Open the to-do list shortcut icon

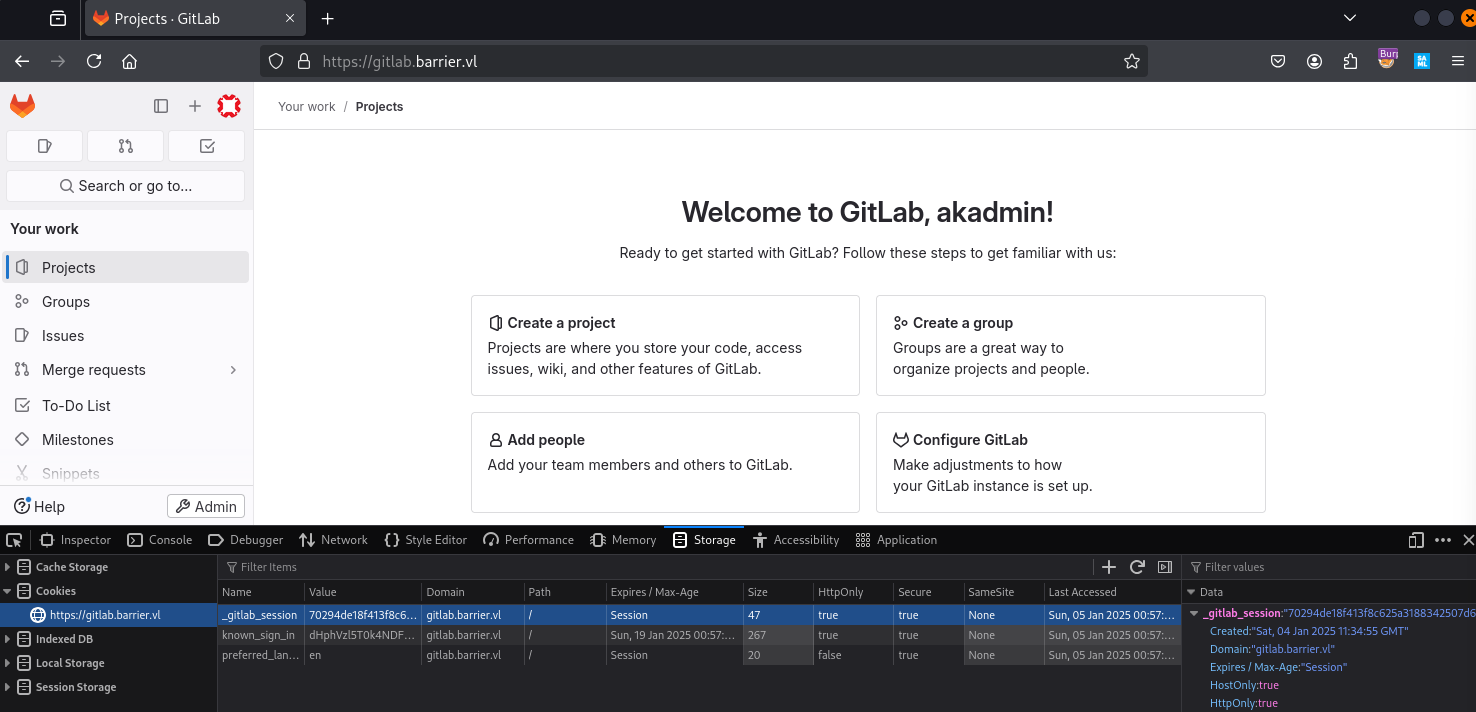207,146
